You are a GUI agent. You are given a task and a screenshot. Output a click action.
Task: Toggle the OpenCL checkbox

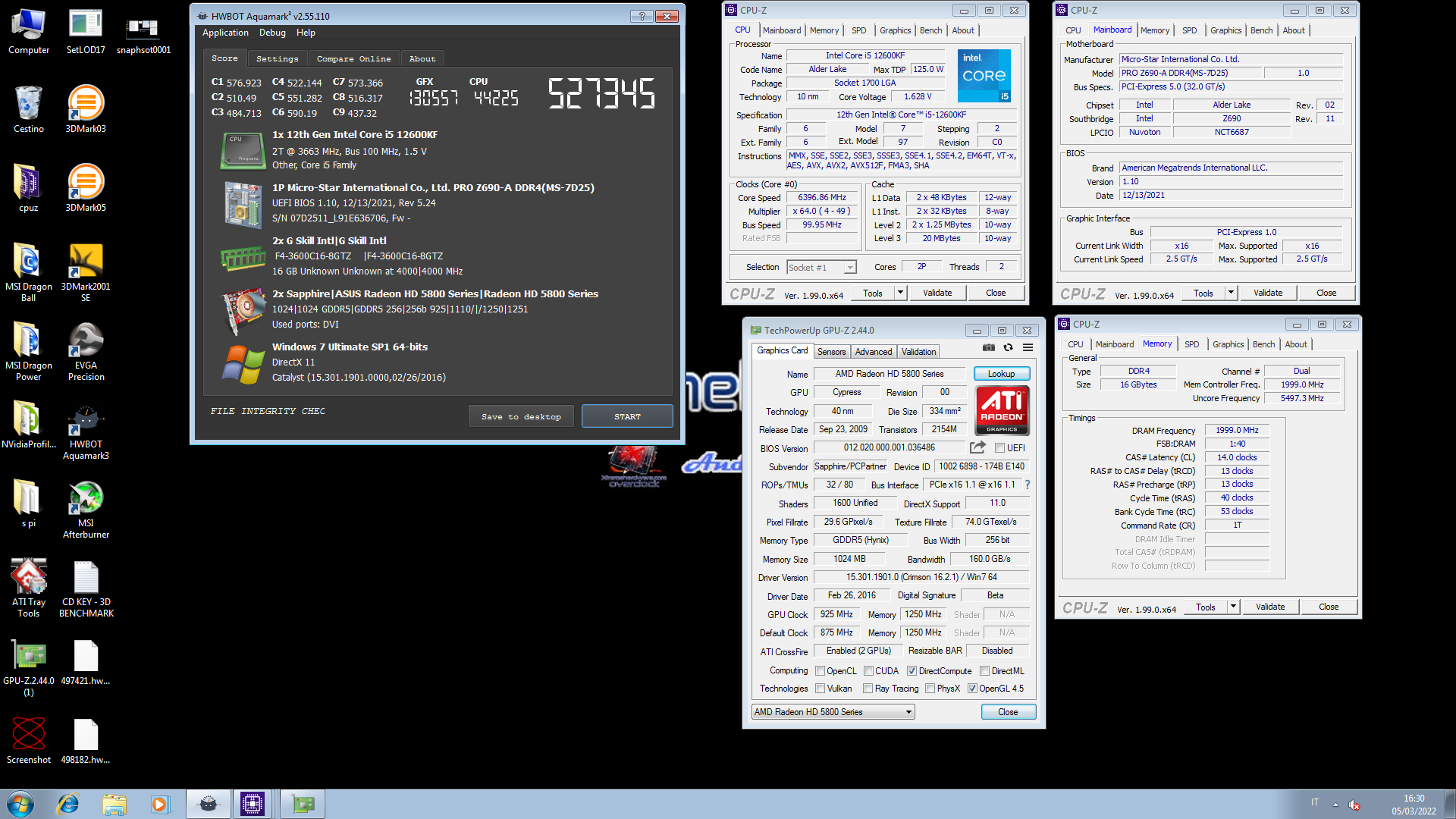(820, 671)
